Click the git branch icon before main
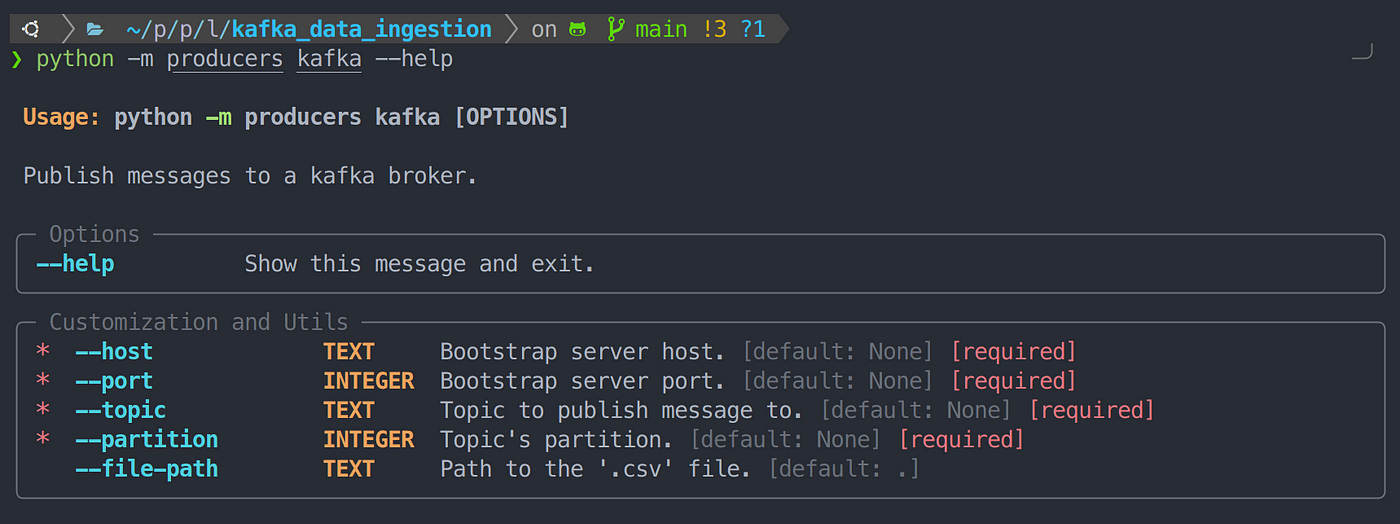This screenshot has height=524, width=1400. [616, 30]
